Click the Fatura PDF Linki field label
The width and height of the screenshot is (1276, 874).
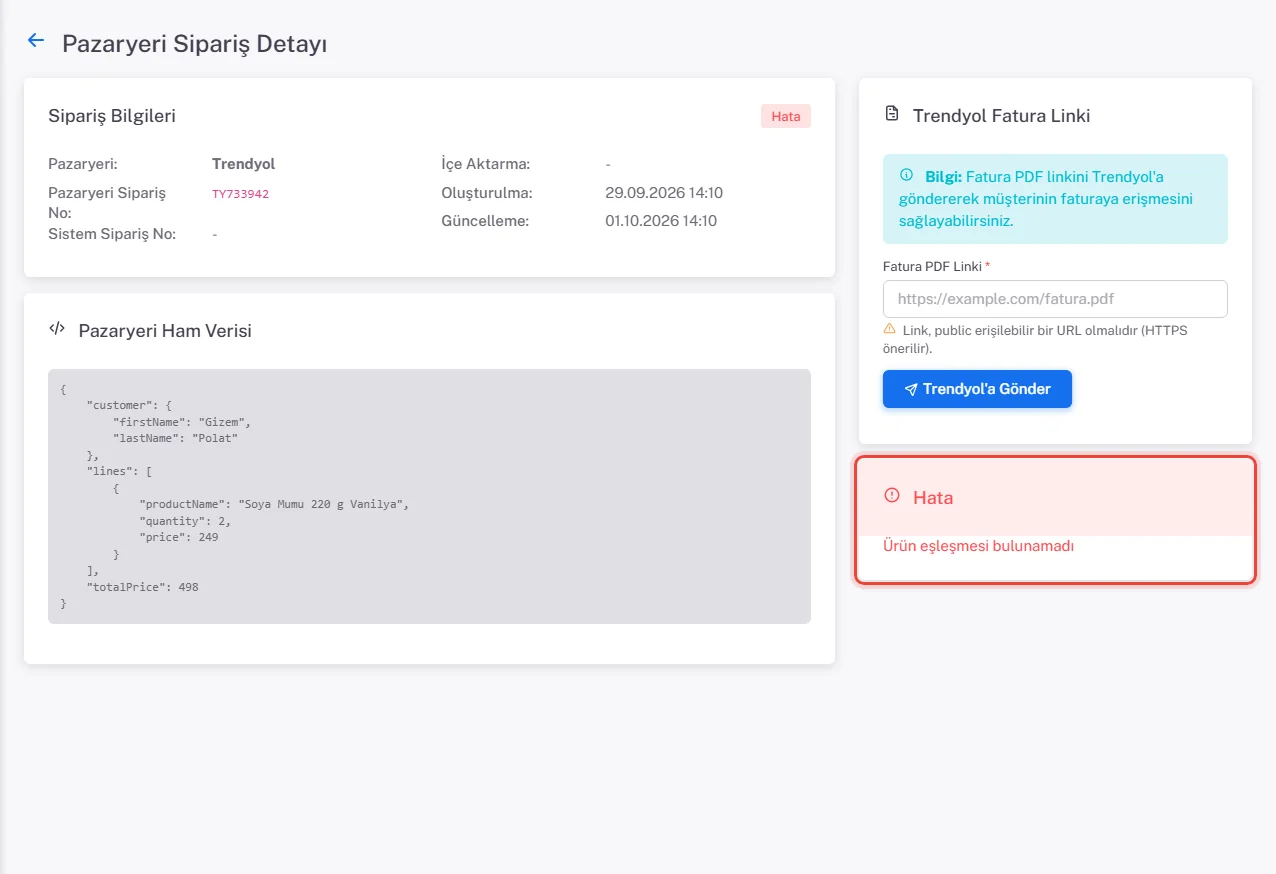[937, 266]
